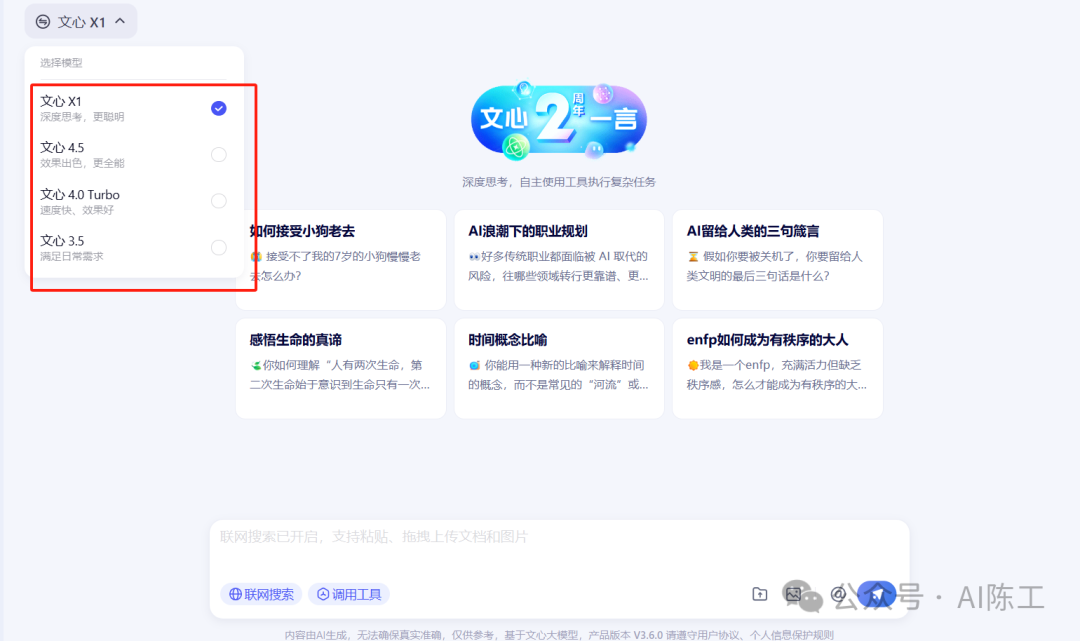The image size is (1080, 641).
Task: Toggle the 调用工具 tool calling option
Action: point(349,594)
